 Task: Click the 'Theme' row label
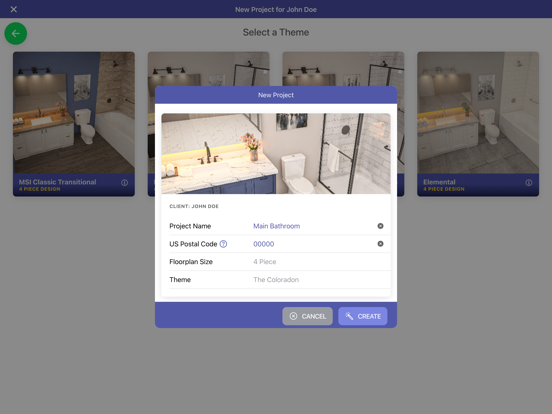pyautogui.click(x=180, y=280)
